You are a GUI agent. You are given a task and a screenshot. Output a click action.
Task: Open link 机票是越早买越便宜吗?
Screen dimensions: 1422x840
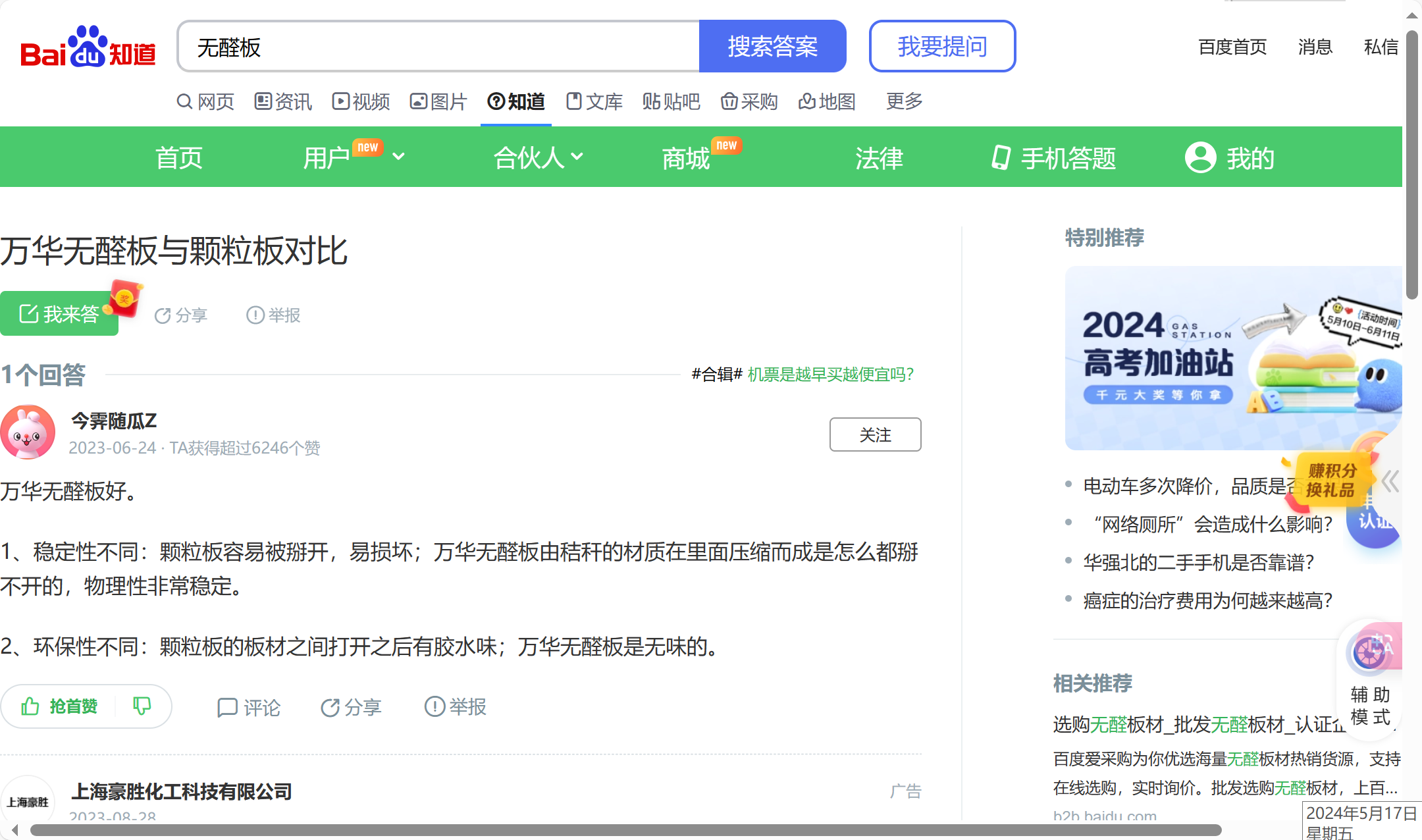pos(830,375)
